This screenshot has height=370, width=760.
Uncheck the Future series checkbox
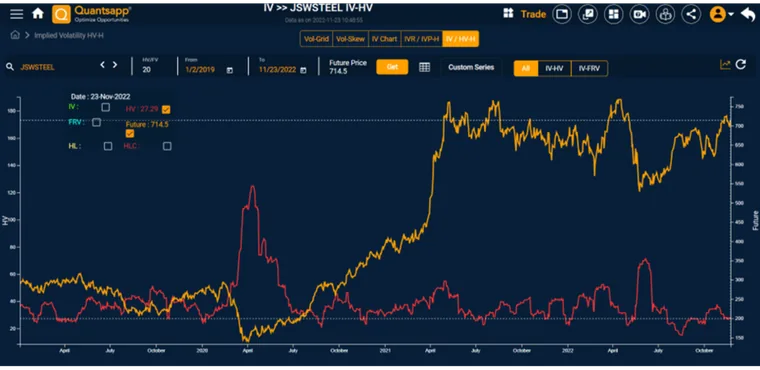coord(130,134)
